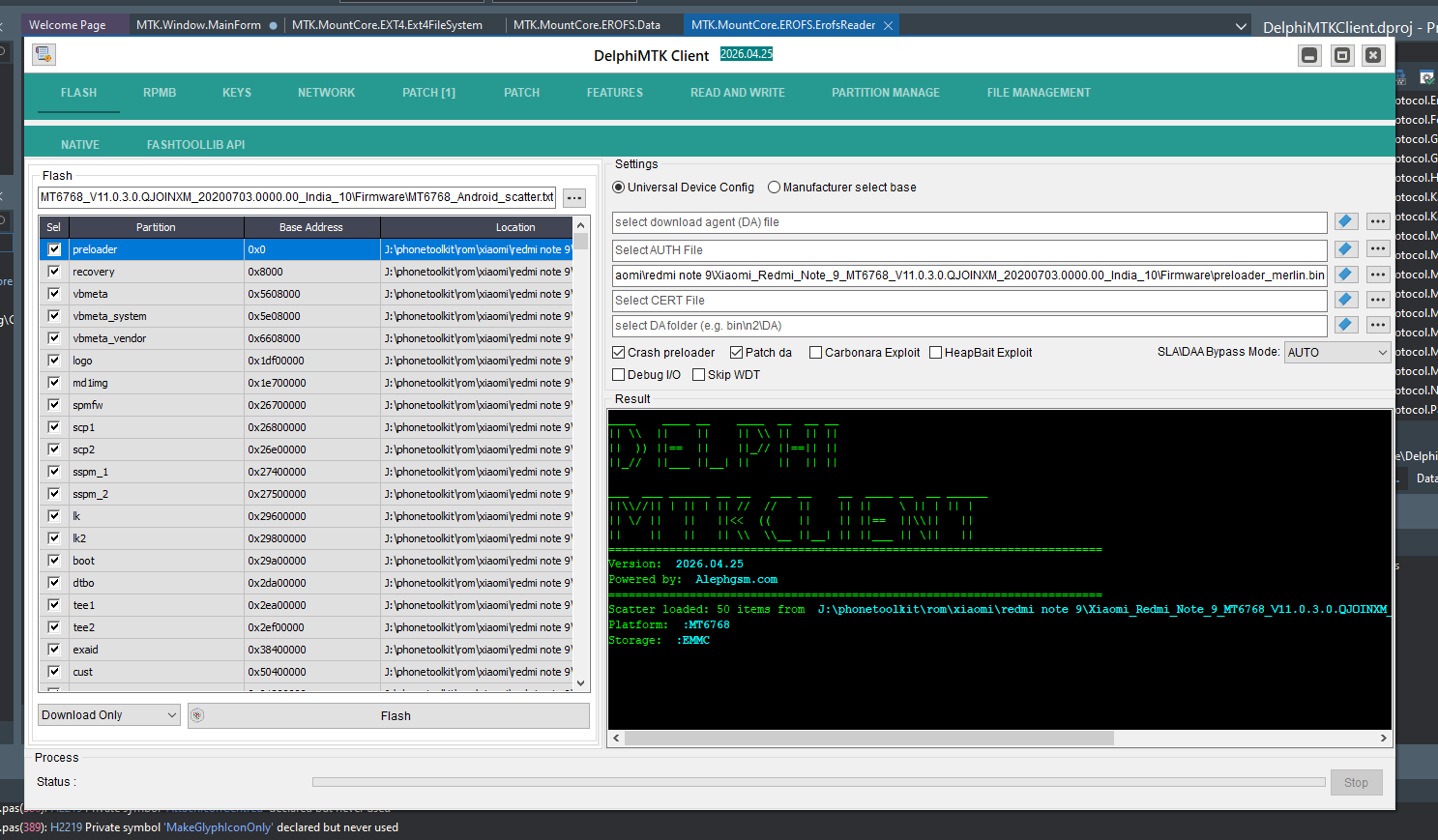Screen dimensions: 1438x840
Task: Uncheck the Crash preloader option
Action: coord(619,353)
